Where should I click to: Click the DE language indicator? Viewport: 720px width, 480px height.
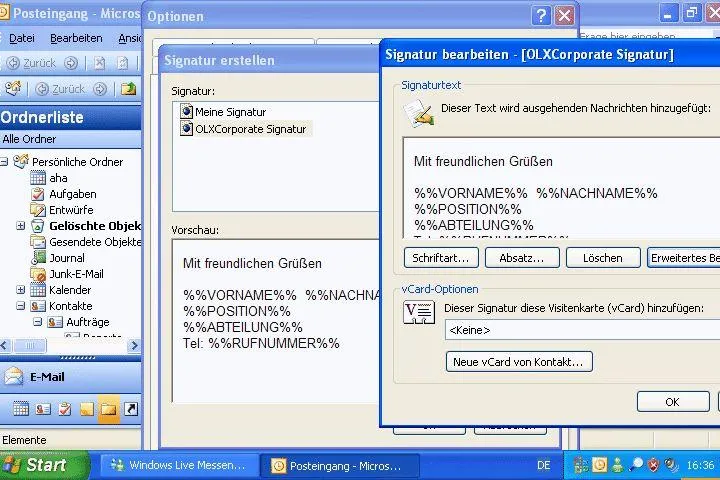click(544, 465)
